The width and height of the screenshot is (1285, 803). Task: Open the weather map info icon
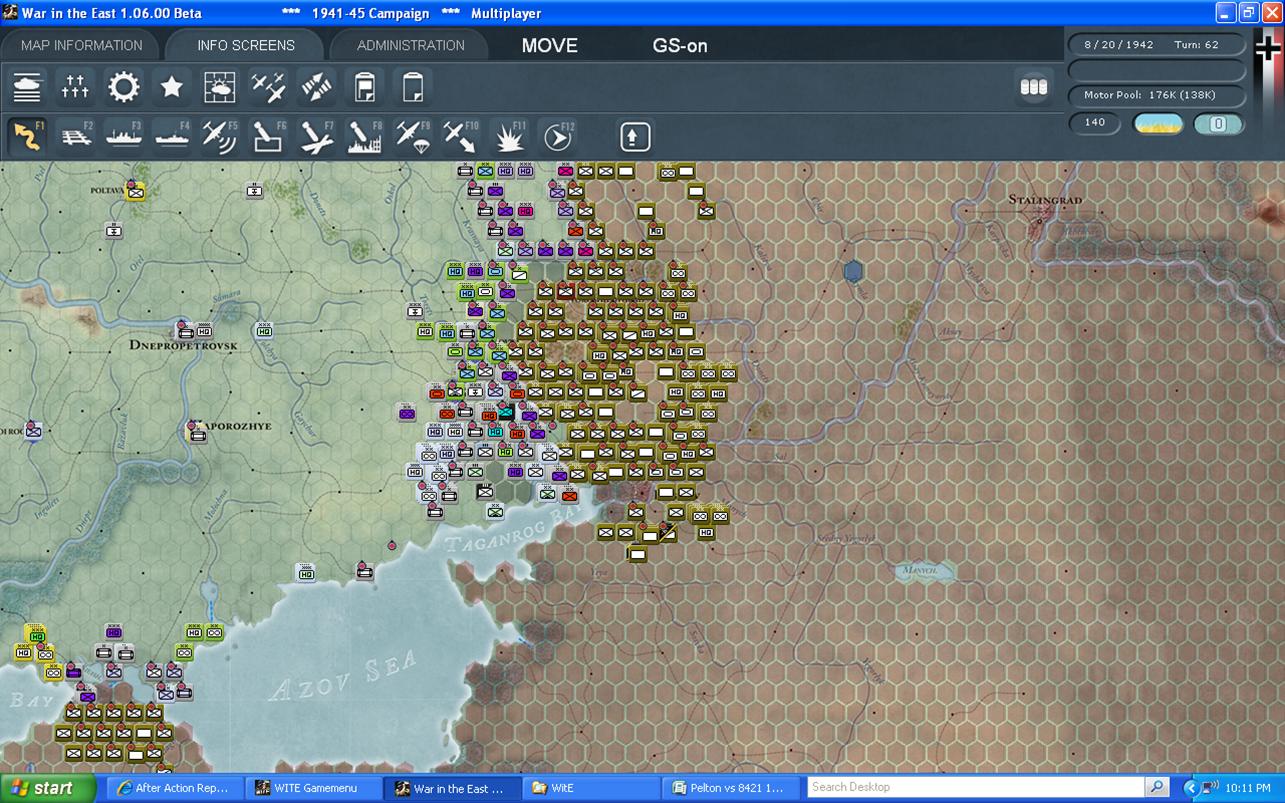point(219,87)
